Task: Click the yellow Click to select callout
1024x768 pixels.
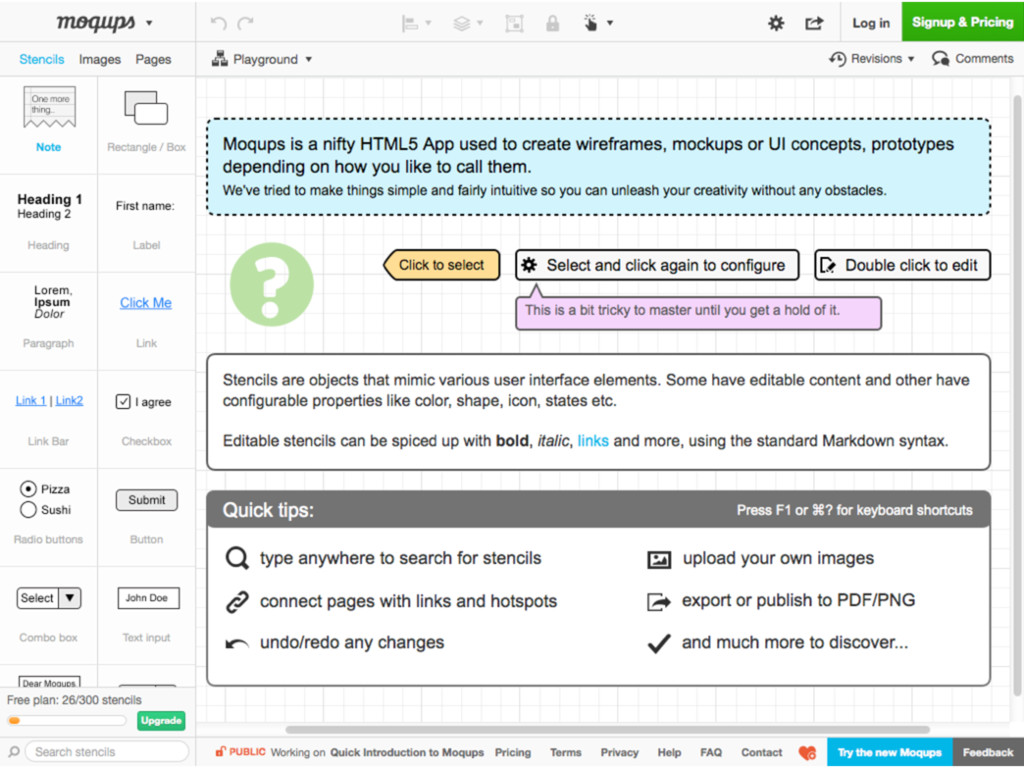Action: pos(441,265)
